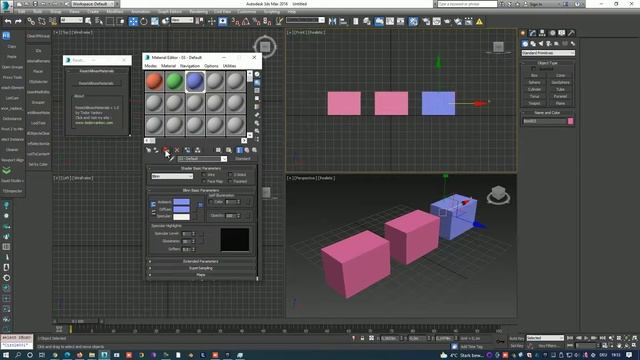The height and width of the screenshot is (360, 640).
Task: Click the ViewCube in Perspective viewport
Action: click(x=498, y=195)
